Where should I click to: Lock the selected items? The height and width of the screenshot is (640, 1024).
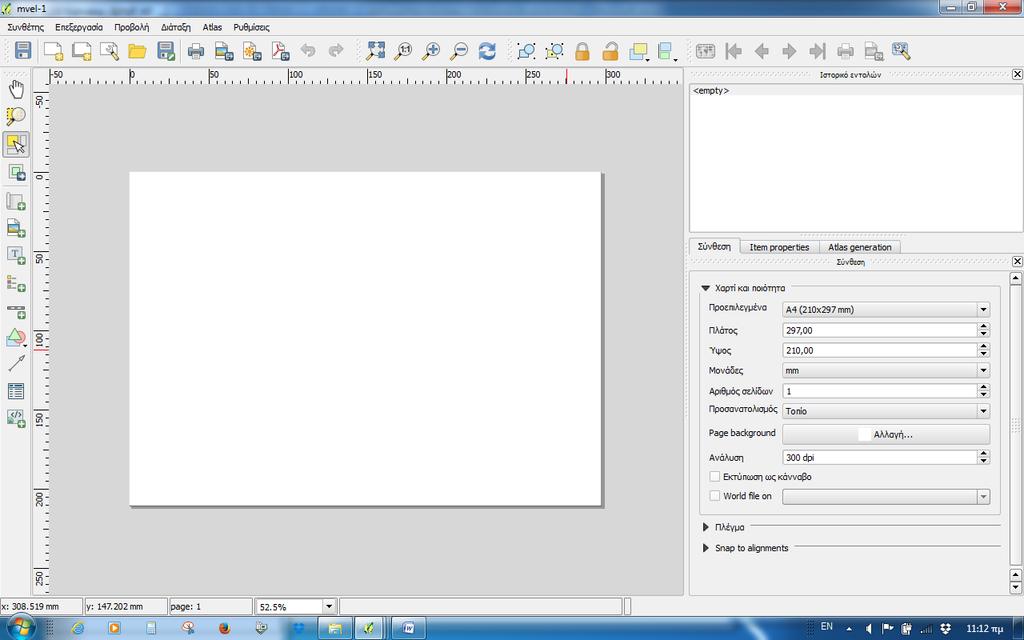(x=582, y=51)
